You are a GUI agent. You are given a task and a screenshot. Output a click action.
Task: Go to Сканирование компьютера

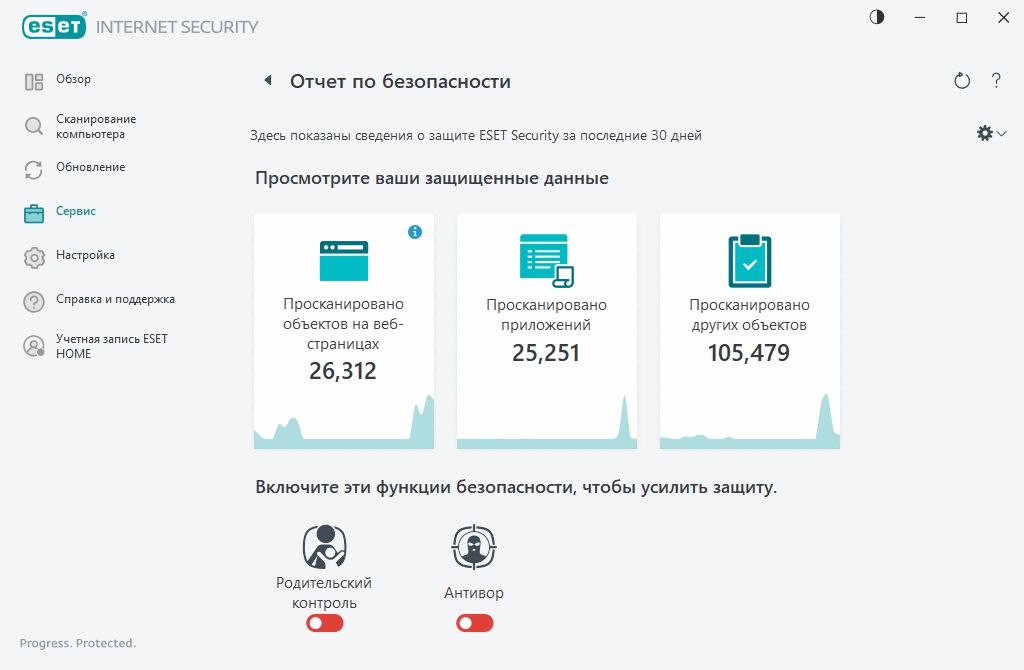coord(90,126)
